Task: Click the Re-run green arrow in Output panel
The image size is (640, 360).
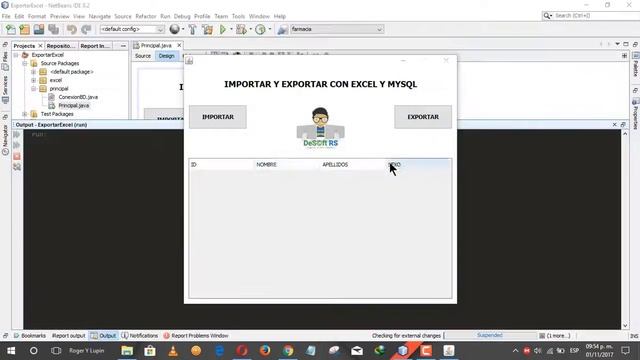Action: tap(17, 134)
